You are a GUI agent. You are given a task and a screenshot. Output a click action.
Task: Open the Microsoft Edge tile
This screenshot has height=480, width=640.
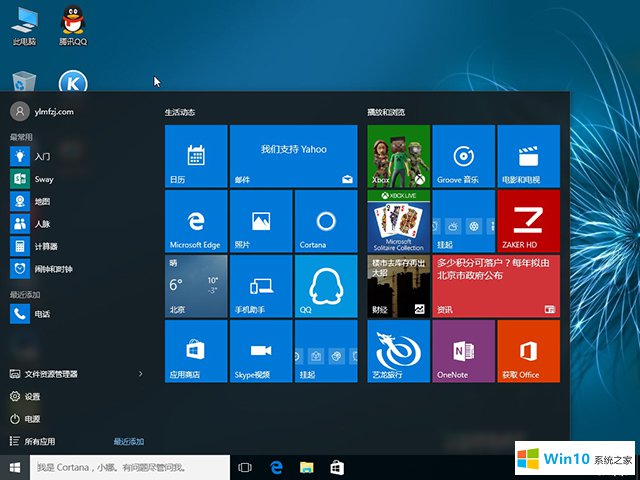(x=196, y=221)
